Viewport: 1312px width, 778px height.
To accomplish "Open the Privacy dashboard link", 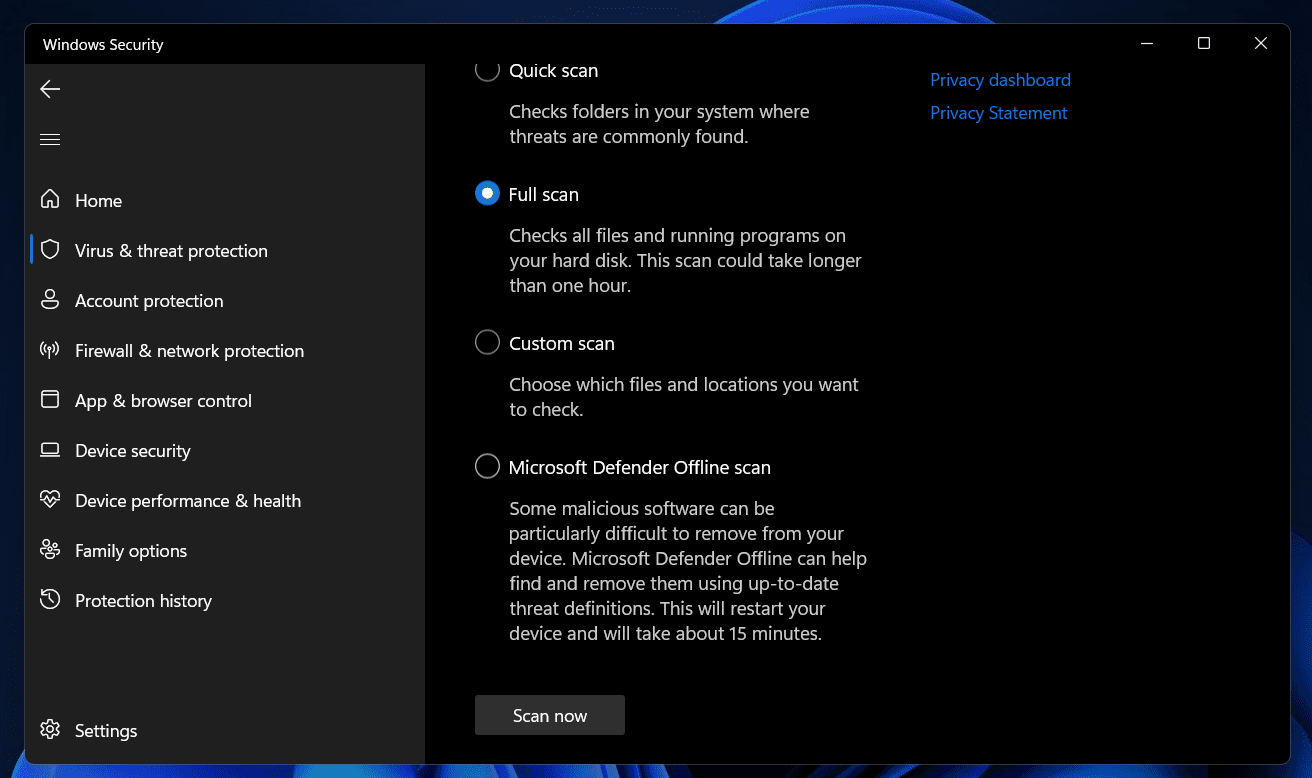I will 1000,80.
